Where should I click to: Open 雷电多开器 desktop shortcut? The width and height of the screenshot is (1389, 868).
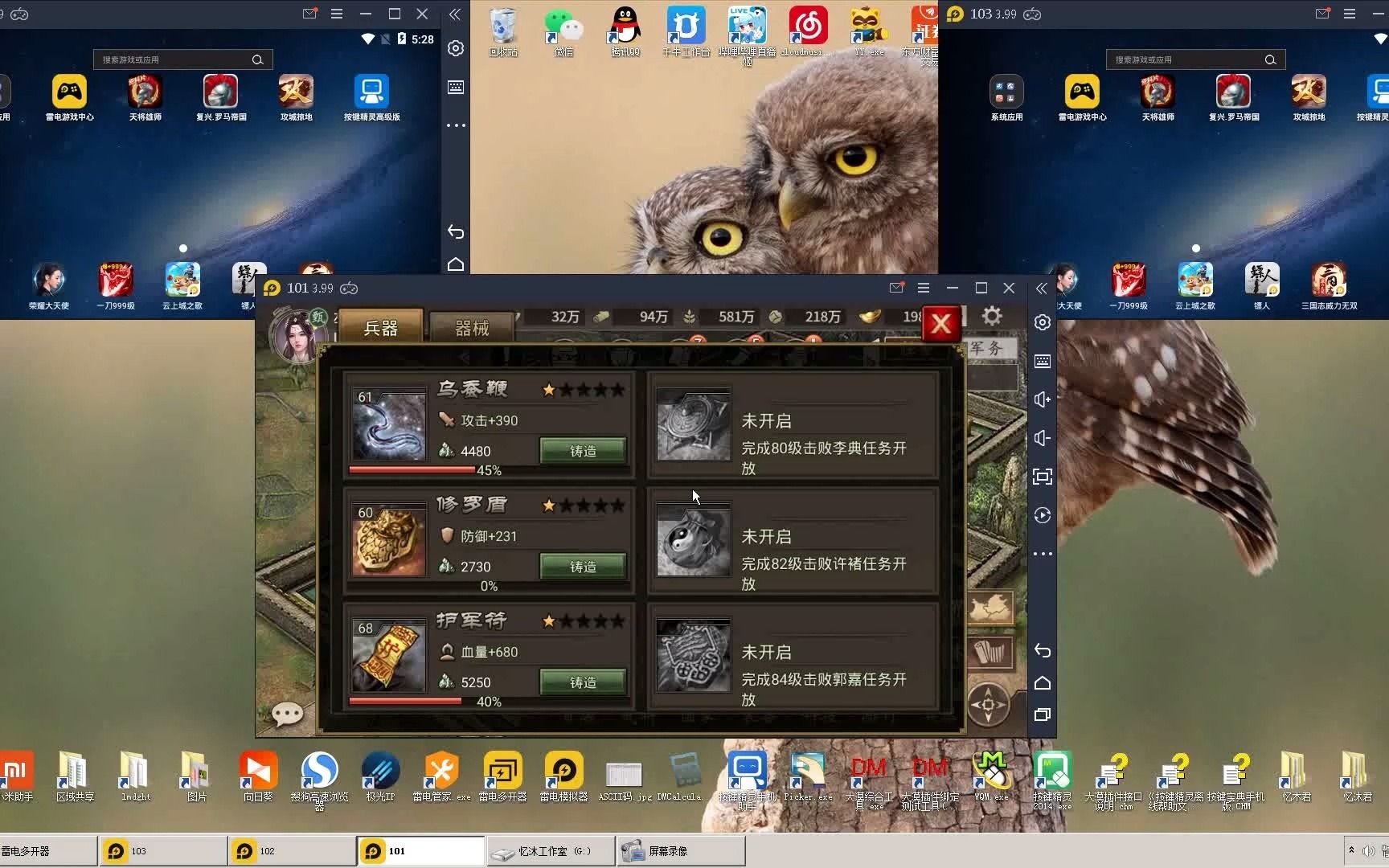[x=502, y=777]
